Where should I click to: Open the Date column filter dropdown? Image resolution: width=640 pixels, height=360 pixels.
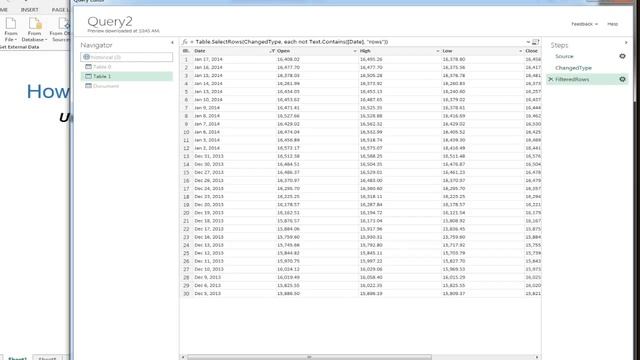(x=272, y=51)
